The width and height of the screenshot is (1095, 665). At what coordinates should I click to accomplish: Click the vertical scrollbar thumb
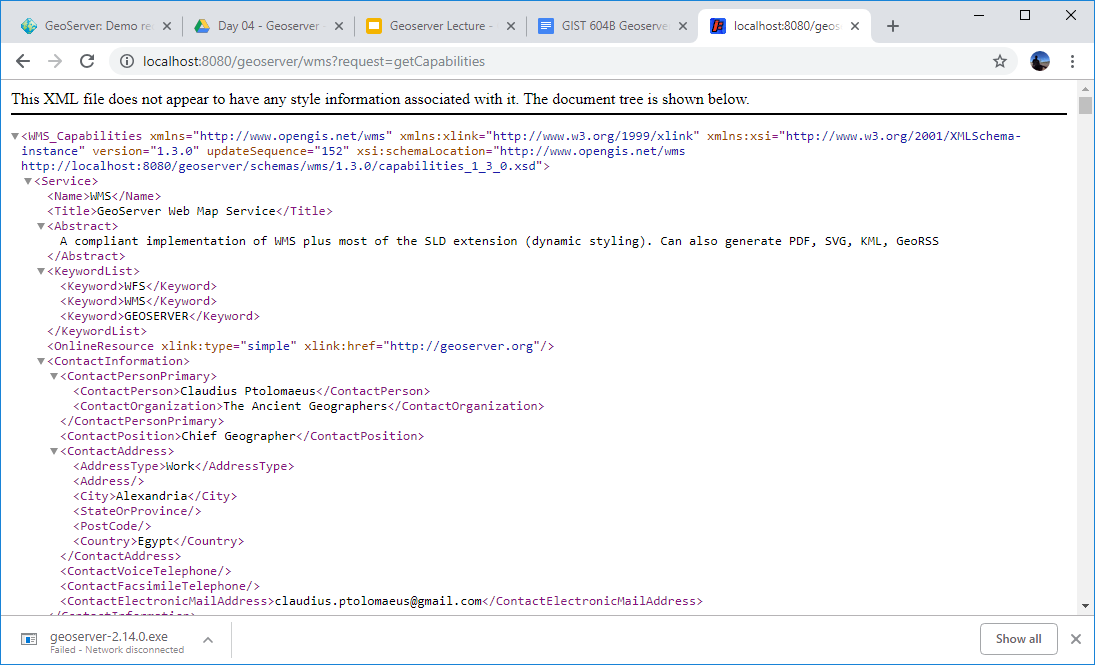click(x=1085, y=106)
